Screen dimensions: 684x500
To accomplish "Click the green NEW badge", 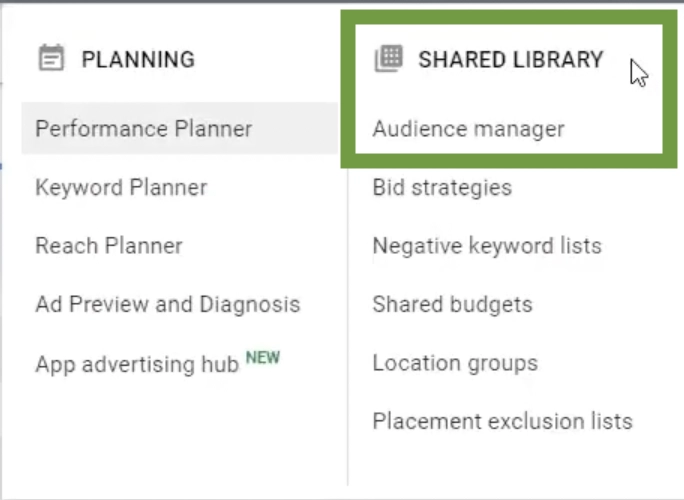I will [x=263, y=357].
